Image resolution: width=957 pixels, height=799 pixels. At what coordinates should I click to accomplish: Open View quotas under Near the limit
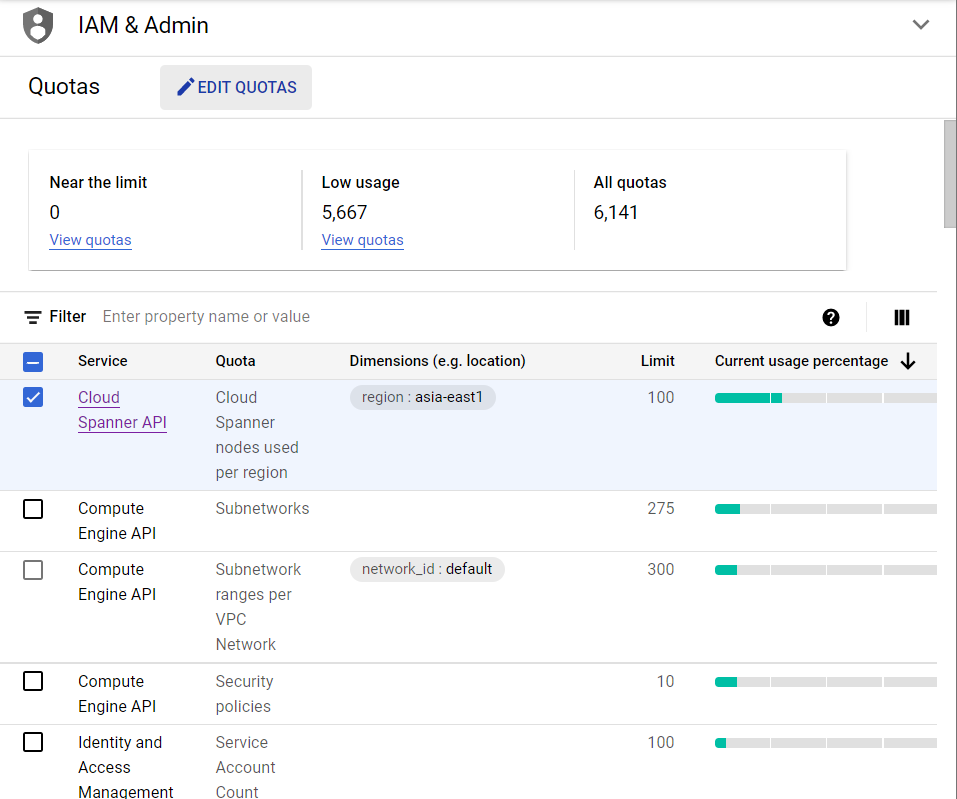pos(90,240)
